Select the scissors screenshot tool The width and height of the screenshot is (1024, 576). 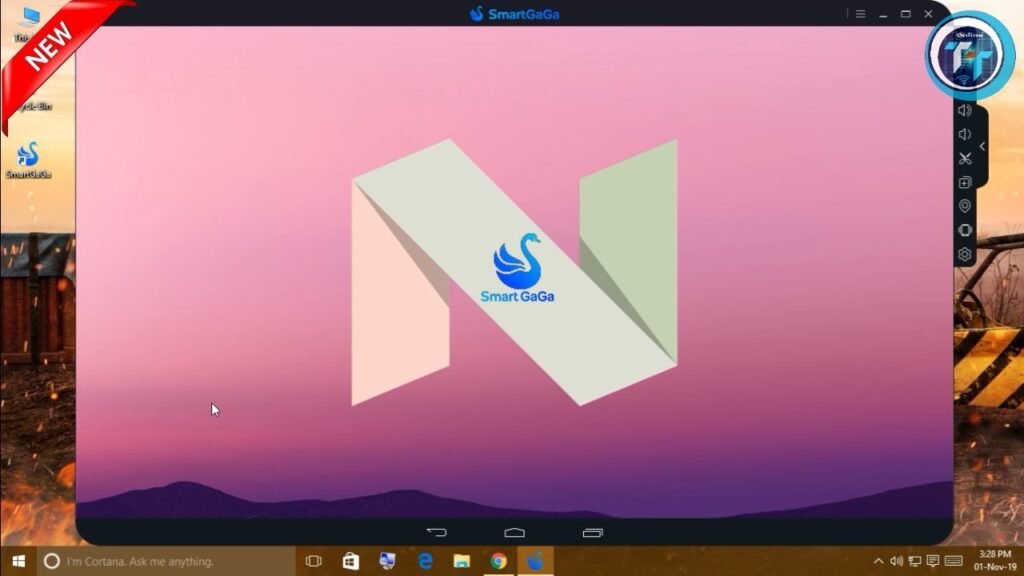tap(965, 159)
